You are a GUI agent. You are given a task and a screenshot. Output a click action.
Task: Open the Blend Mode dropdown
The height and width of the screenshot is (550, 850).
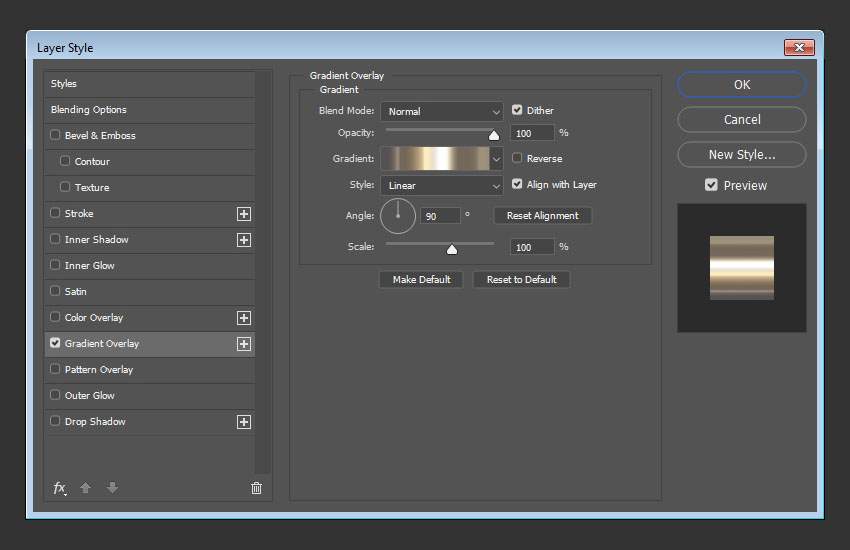(x=441, y=111)
